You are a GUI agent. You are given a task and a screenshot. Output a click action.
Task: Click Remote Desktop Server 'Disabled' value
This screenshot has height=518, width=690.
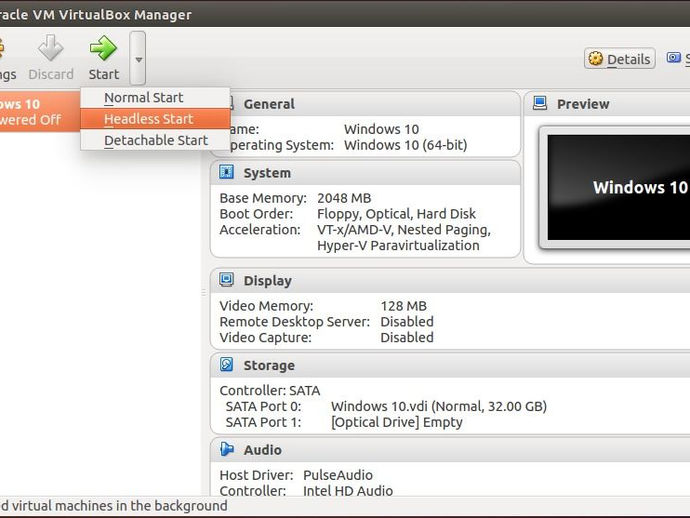click(407, 322)
